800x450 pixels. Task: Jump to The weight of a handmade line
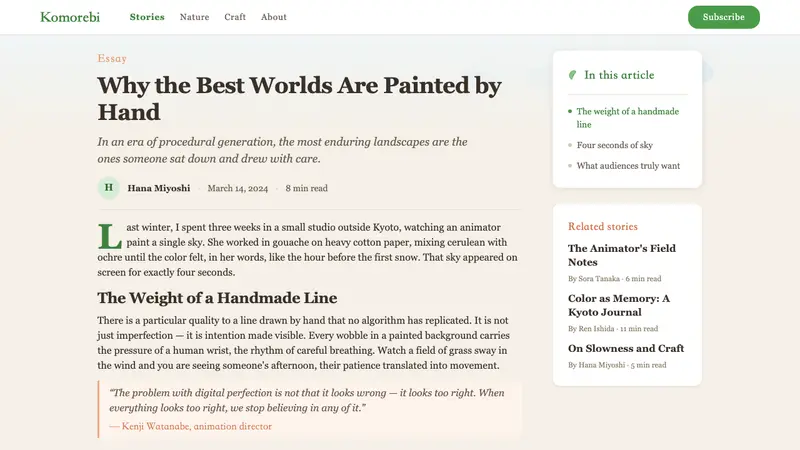tap(628, 118)
